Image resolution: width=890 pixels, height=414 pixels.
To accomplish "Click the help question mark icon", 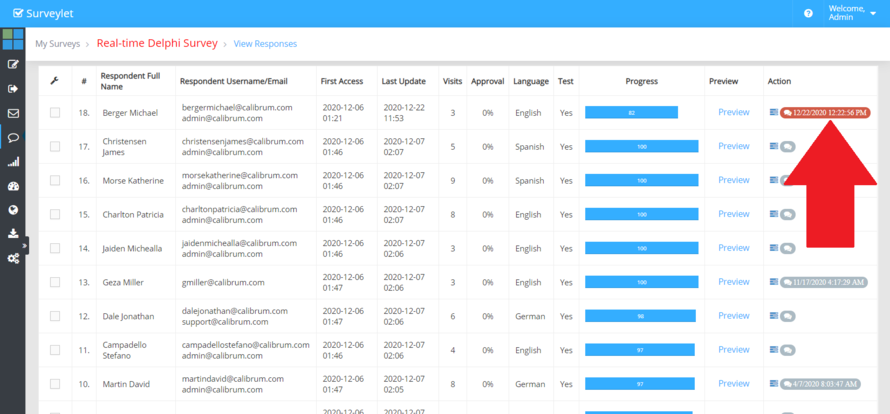I will pyautogui.click(x=808, y=14).
